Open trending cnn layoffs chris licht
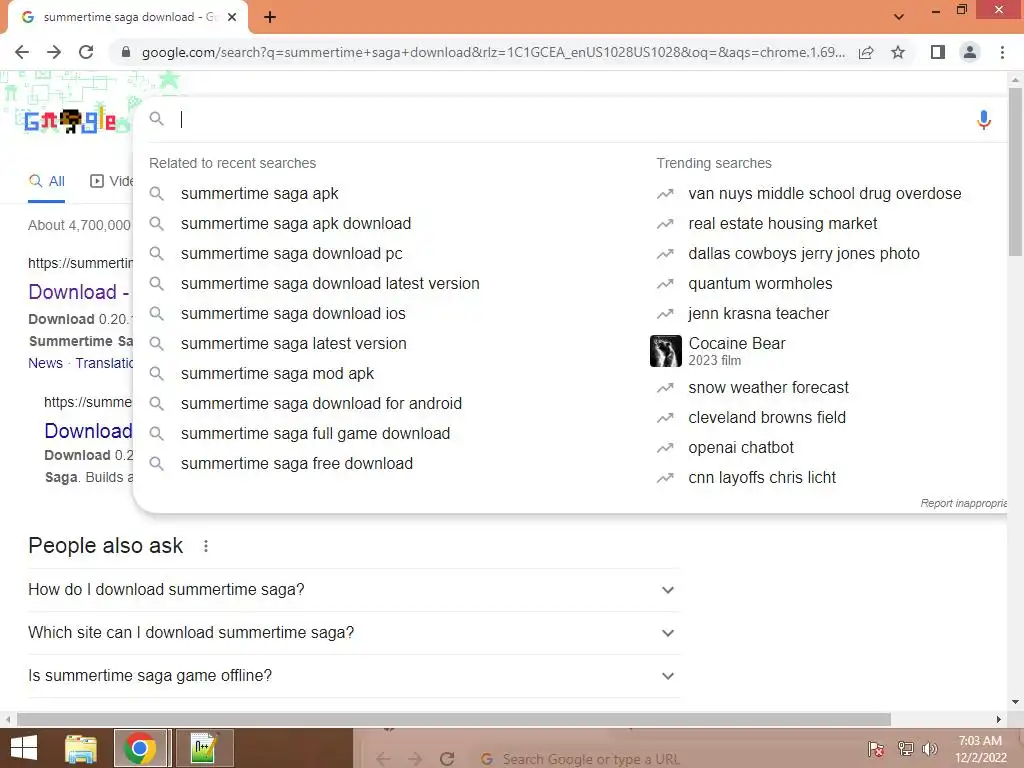1024x768 pixels. tap(761, 478)
